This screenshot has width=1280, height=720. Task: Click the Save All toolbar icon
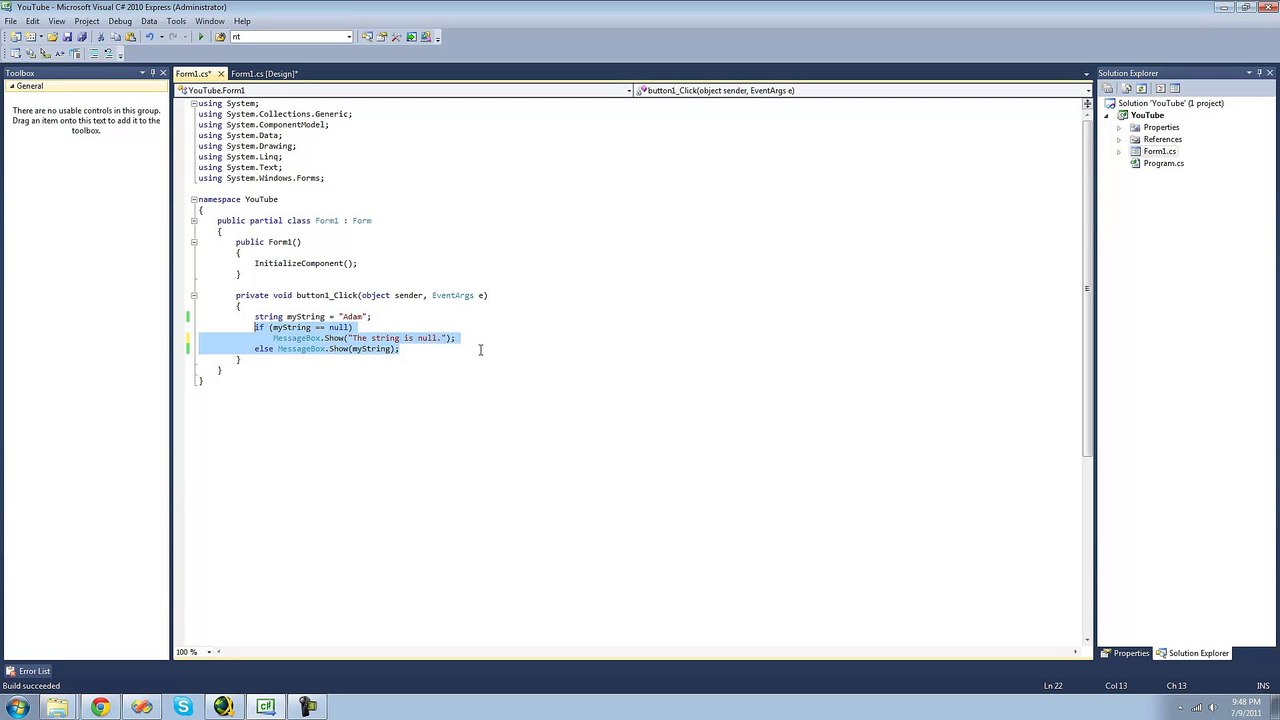82,37
